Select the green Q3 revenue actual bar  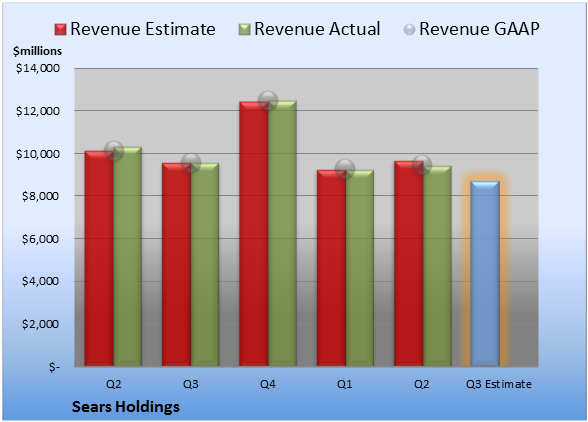tap(205, 264)
